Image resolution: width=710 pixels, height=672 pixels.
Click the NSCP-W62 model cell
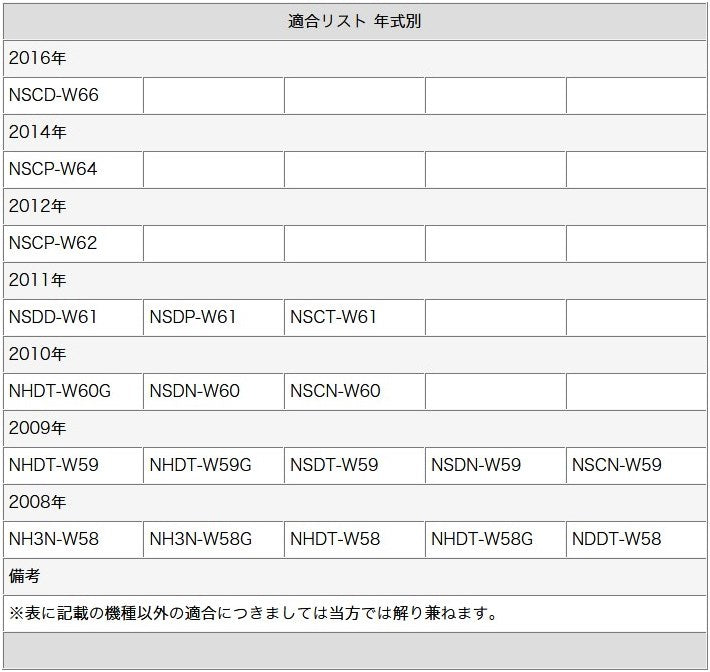pyautogui.click(x=73, y=243)
